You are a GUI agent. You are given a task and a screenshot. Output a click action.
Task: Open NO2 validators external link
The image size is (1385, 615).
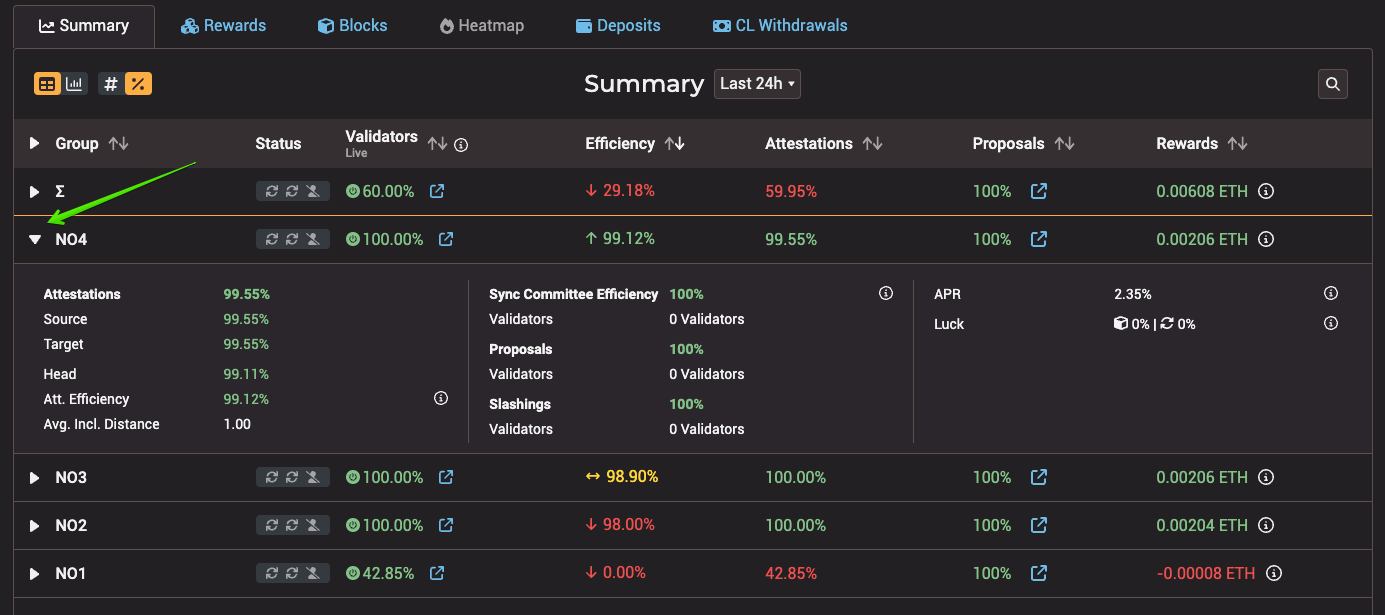446,525
